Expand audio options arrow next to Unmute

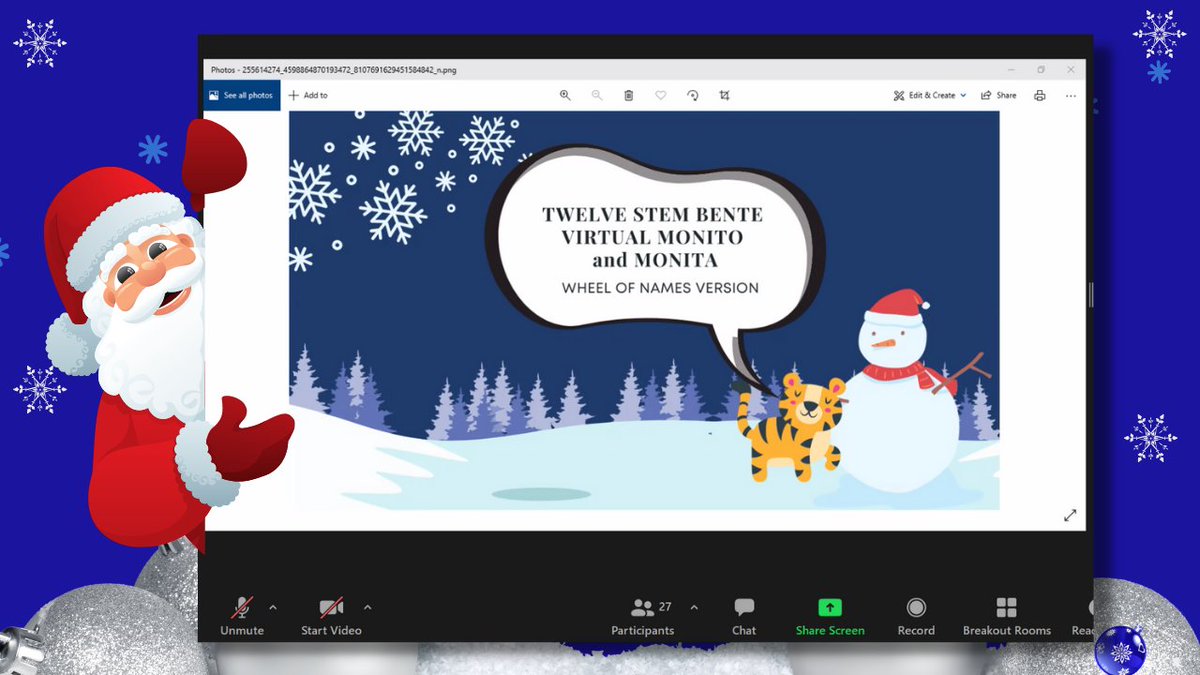point(273,607)
